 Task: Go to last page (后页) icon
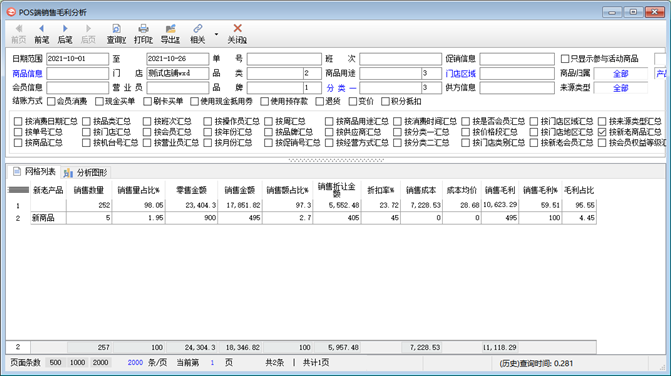(x=88, y=29)
